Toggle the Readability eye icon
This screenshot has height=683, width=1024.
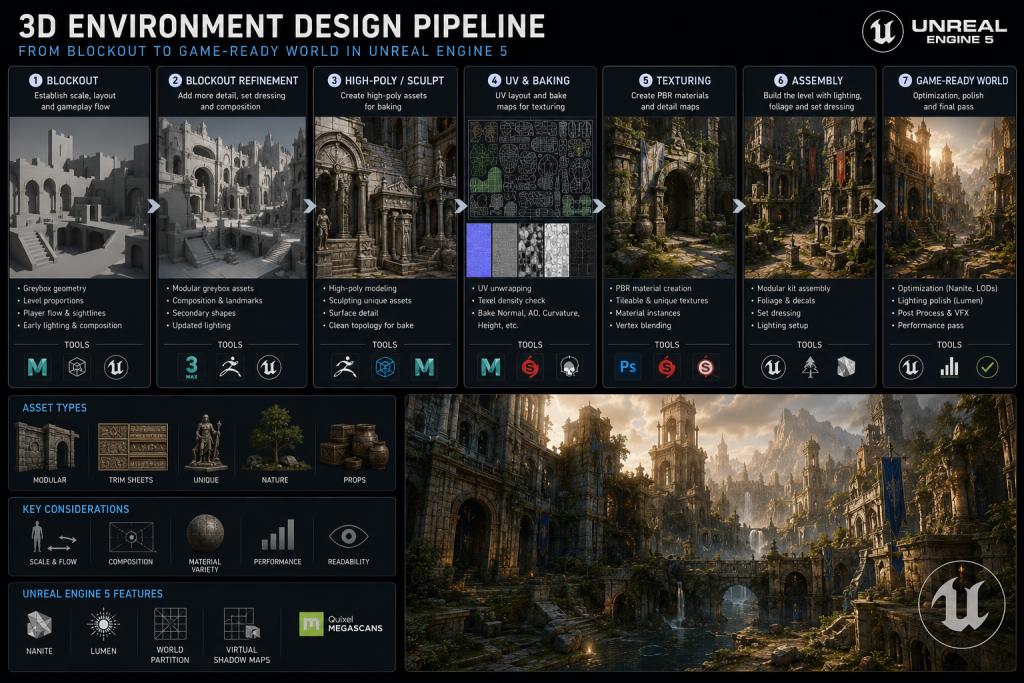pyautogui.click(x=349, y=537)
